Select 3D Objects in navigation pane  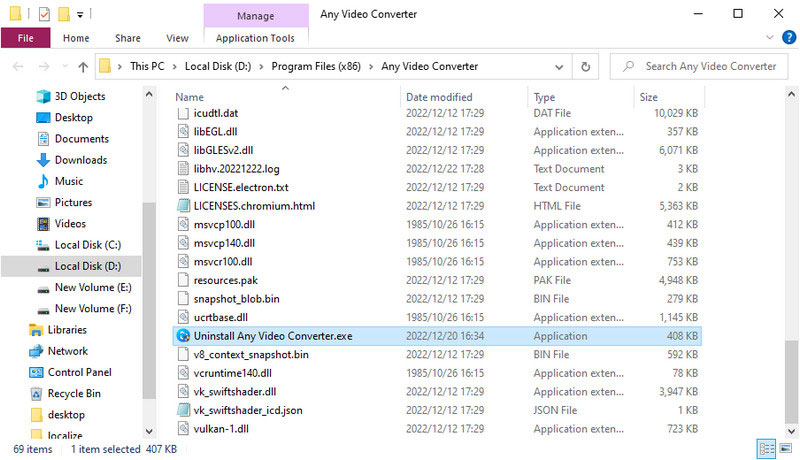coord(80,96)
